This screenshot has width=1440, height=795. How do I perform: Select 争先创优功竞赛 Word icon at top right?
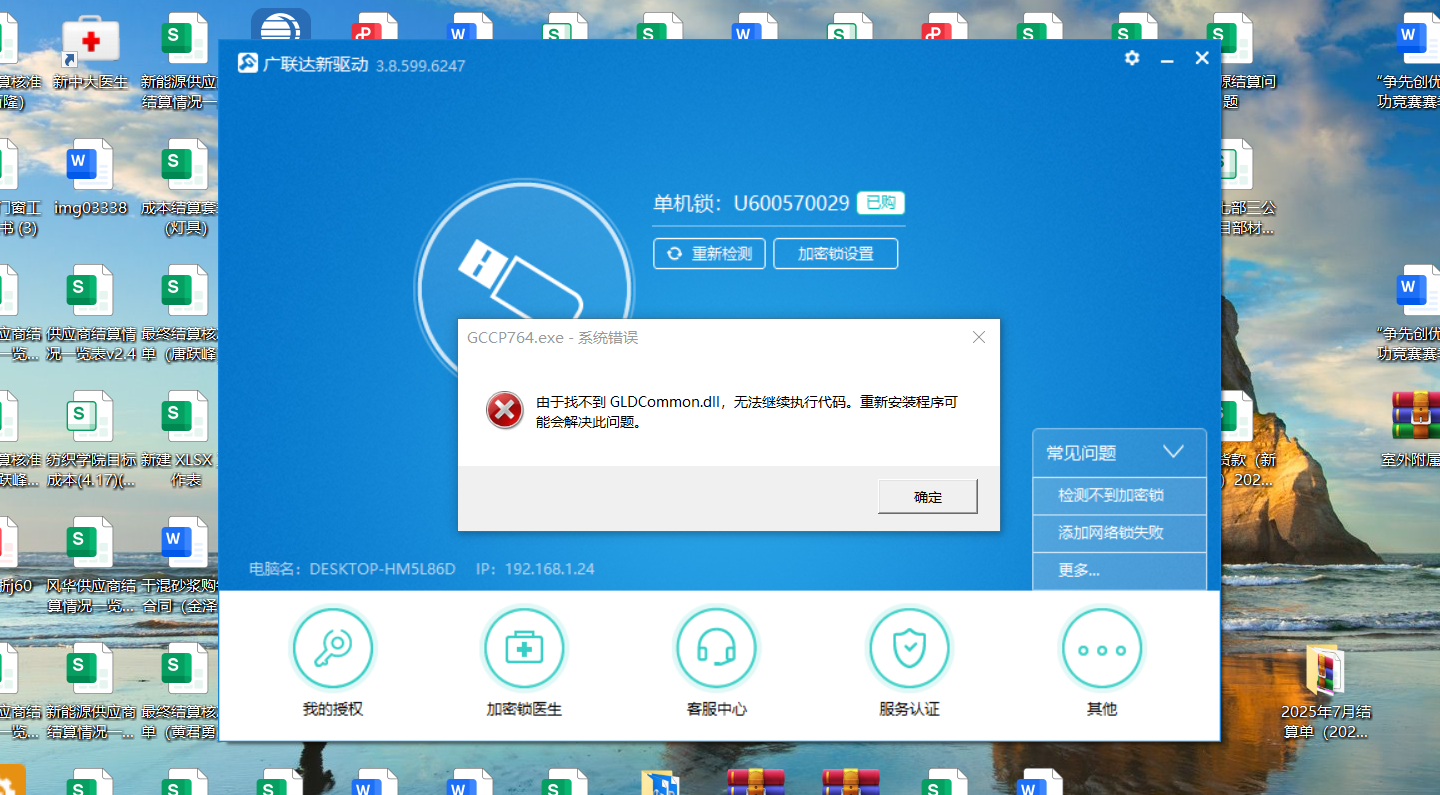[1412, 63]
